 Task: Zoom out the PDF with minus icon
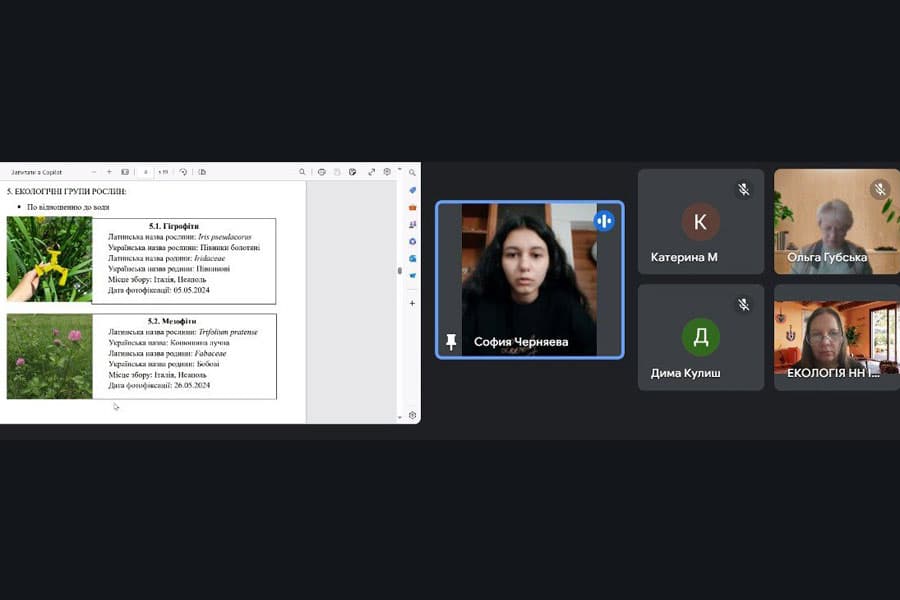coord(94,172)
